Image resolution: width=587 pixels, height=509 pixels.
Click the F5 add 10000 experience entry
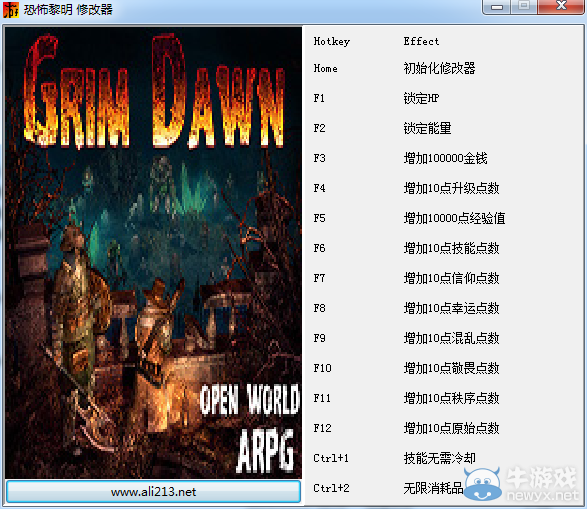point(454,218)
